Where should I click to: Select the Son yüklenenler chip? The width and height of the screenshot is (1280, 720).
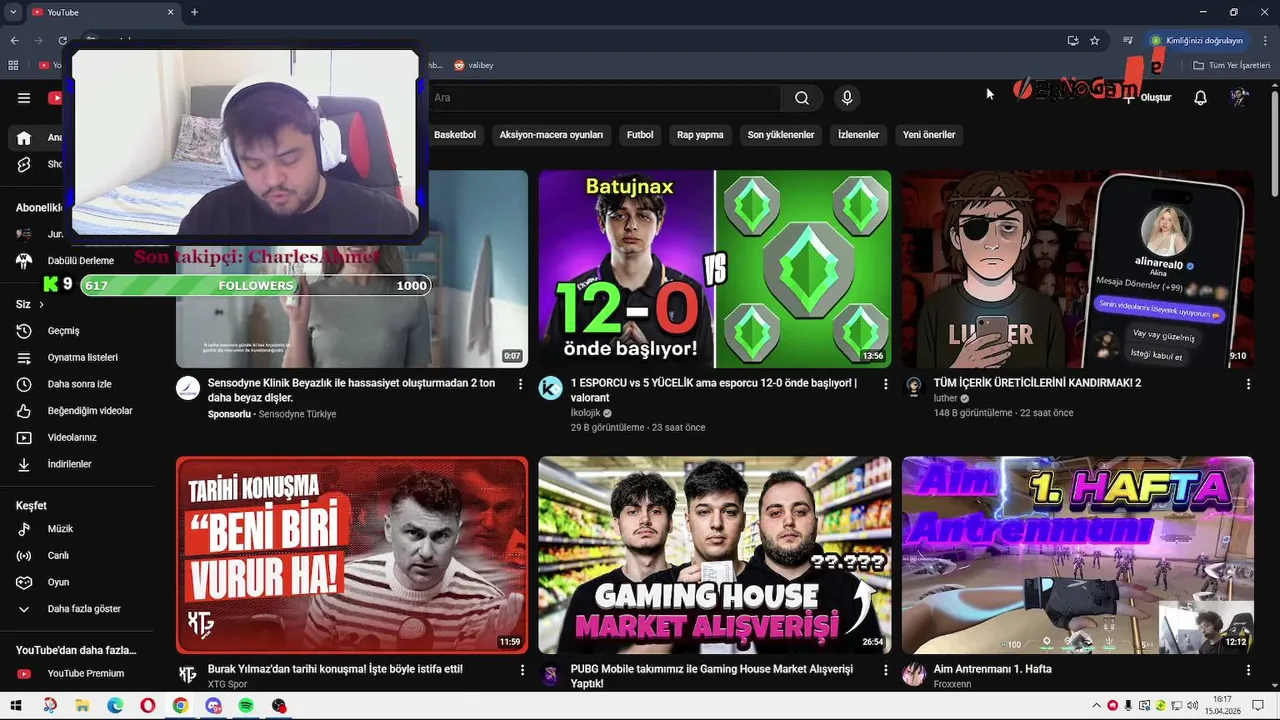tap(781, 135)
